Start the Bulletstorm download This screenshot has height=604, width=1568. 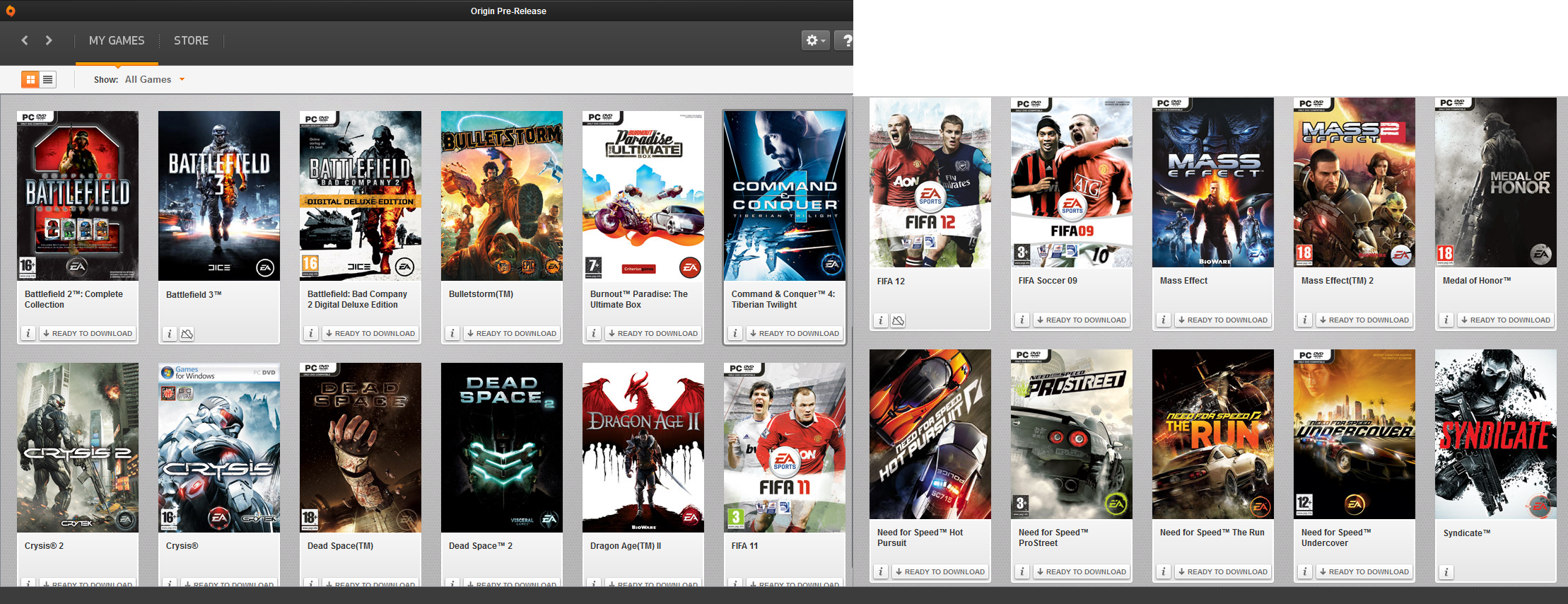511,333
